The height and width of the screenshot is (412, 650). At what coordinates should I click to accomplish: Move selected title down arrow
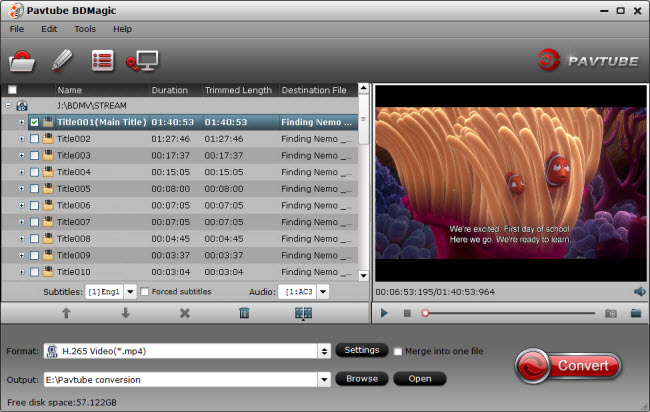click(x=125, y=313)
